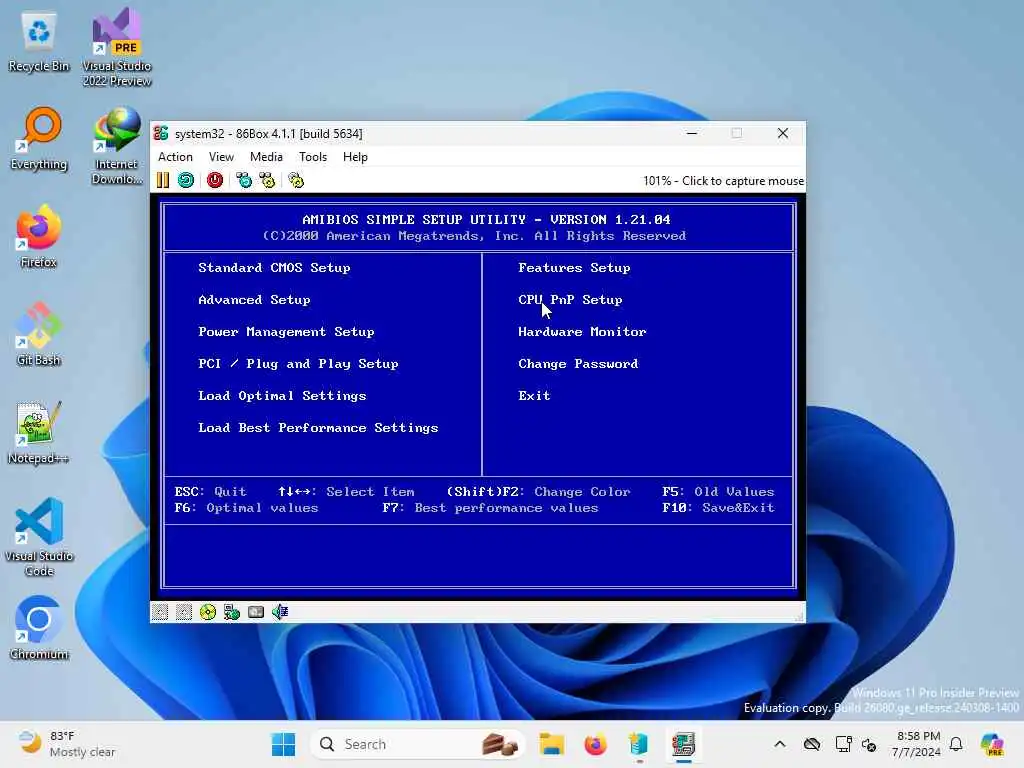Screen dimensions: 1024x768
Task: Select Power Management Setup entry
Action: [x=286, y=332]
